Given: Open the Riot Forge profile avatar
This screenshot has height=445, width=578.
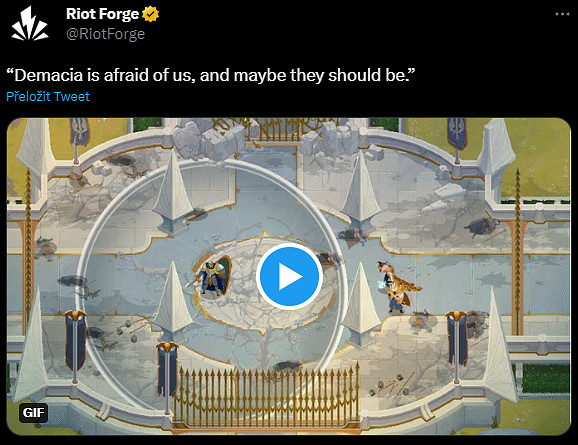Looking at the screenshot, I should [x=30, y=24].
